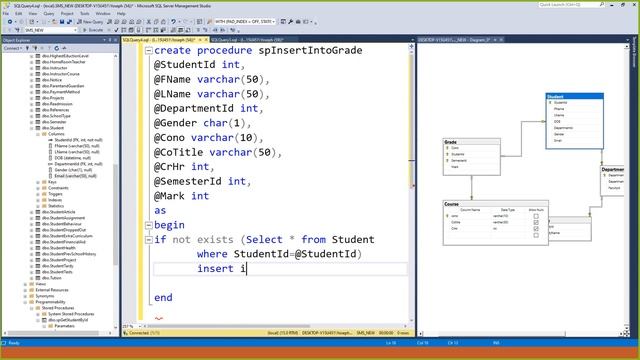
Task: Expand the dbo.Instructor table node
Action: click(x=32, y=68)
